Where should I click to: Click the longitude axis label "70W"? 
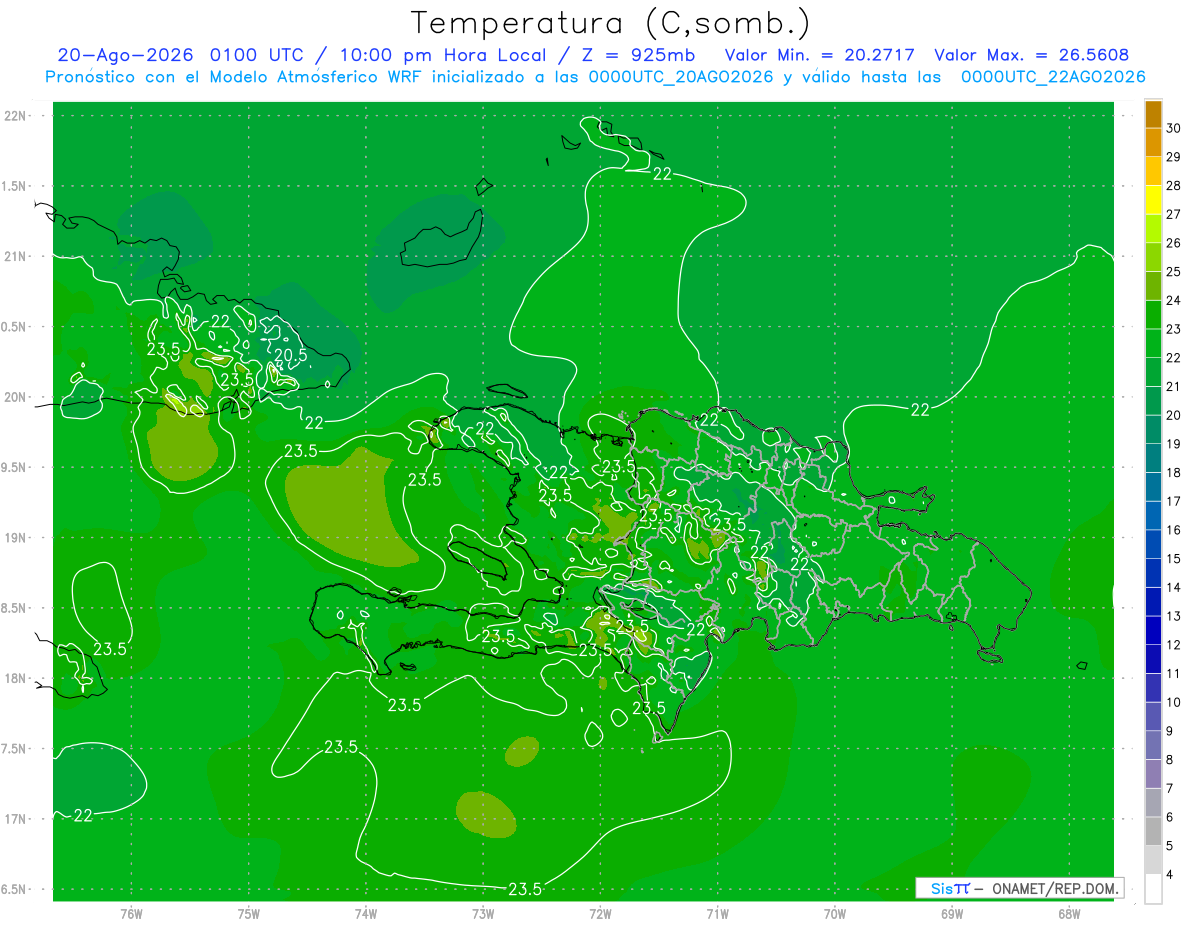pyautogui.click(x=835, y=914)
